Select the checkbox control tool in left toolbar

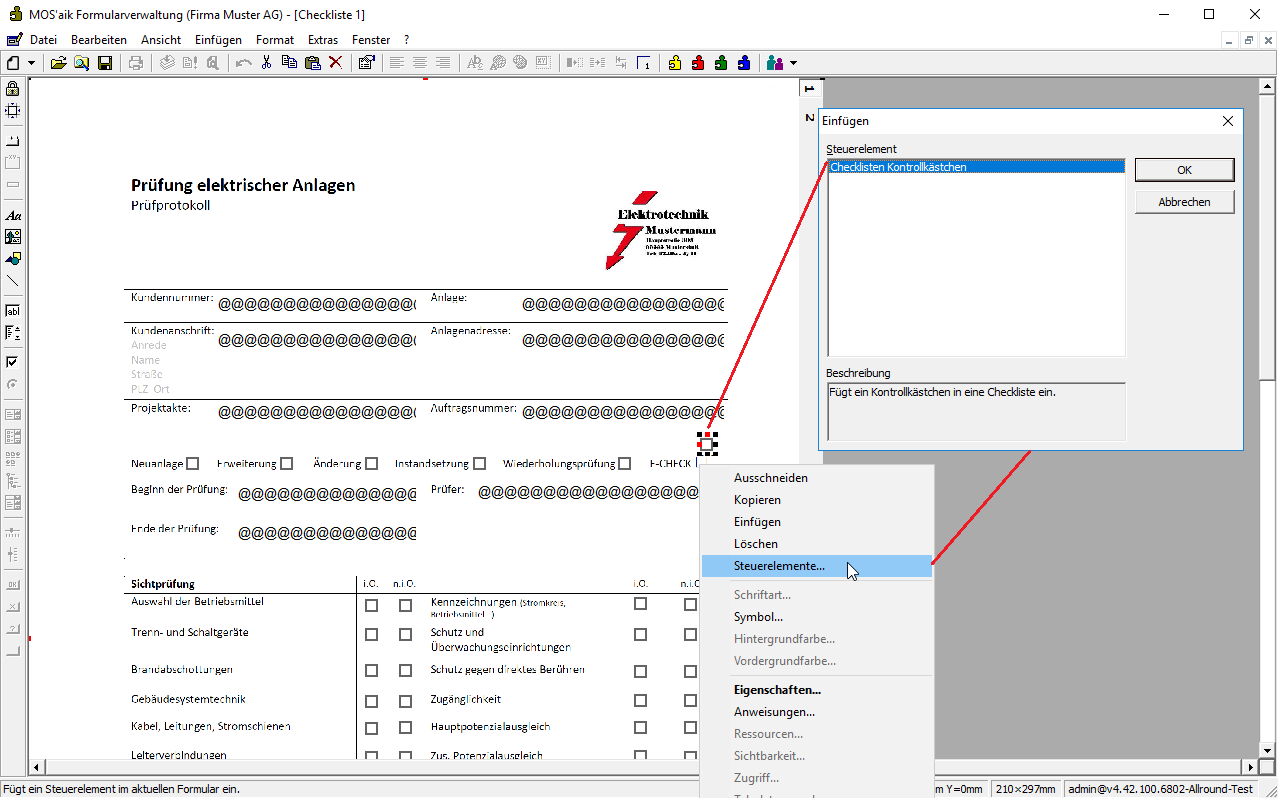13,362
